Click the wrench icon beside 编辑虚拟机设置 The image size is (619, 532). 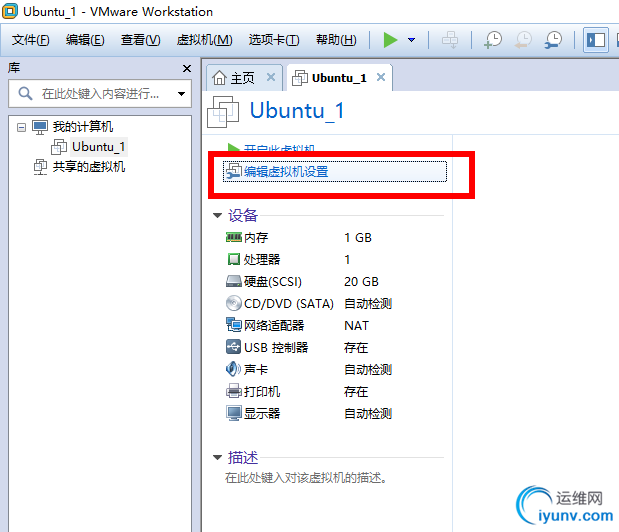(x=233, y=172)
